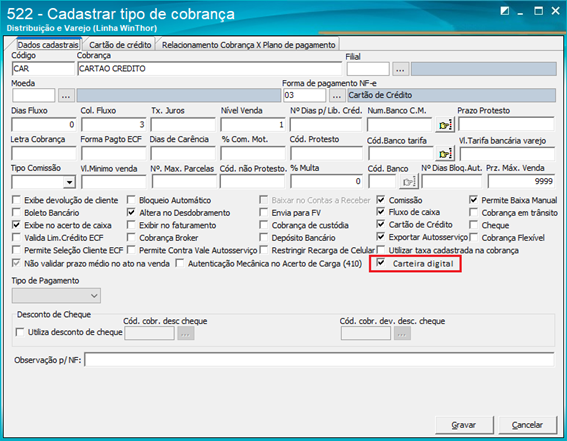Click the Tx. Juros input field
Image resolution: width=567 pixels, height=441 pixels.
(x=183, y=125)
